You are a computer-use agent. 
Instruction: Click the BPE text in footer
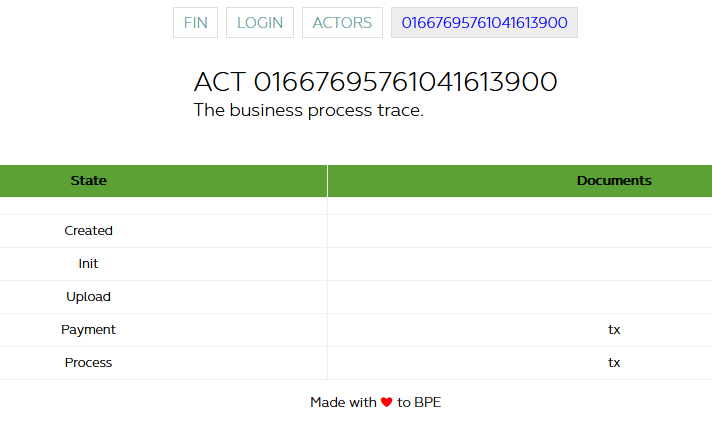428,402
